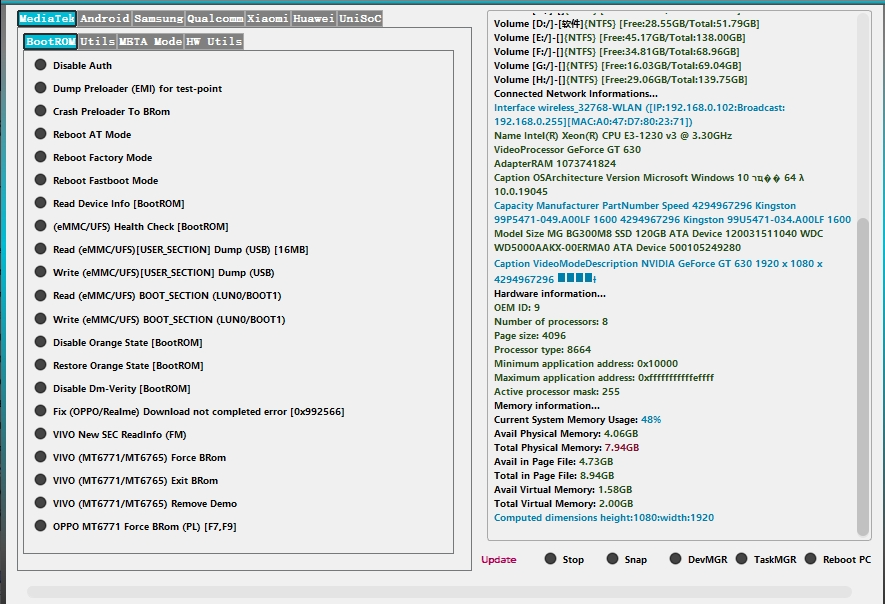The width and height of the screenshot is (885, 604).
Task: Click the 'Memory information...' log line
Action: tap(547, 405)
